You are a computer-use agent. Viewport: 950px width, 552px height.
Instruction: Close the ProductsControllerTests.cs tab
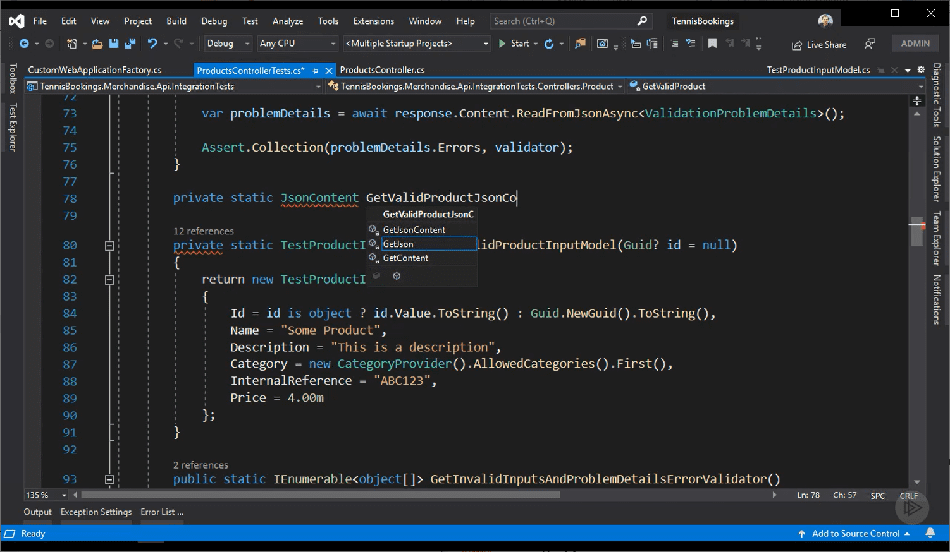tap(329, 71)
